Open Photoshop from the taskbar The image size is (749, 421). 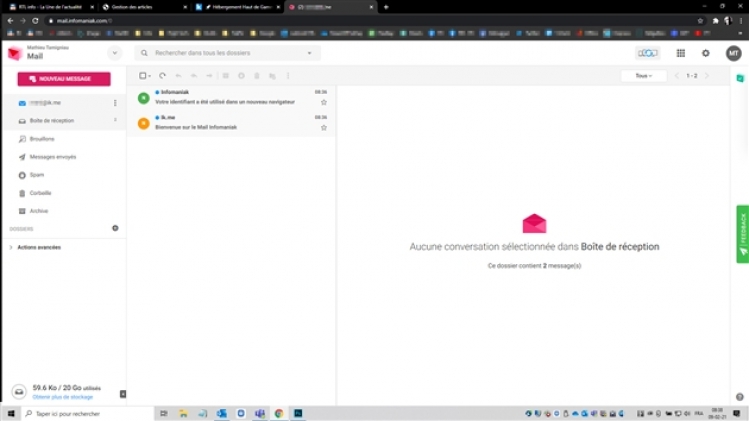298,413
